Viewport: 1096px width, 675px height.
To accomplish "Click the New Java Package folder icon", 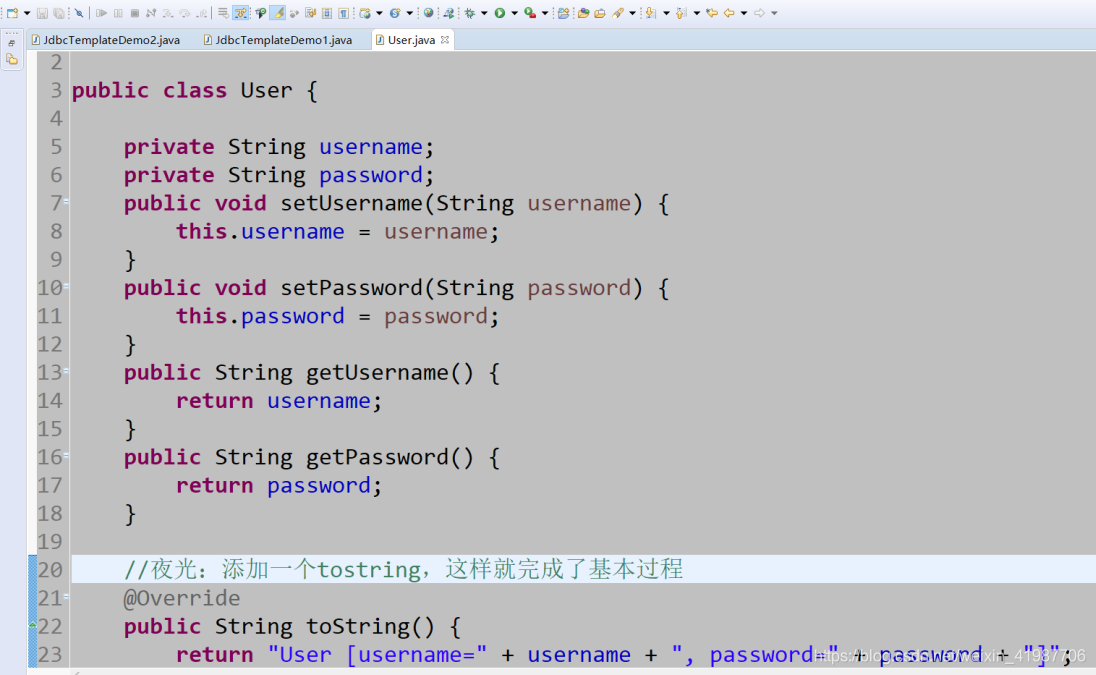I will click(x=563, y=13).
